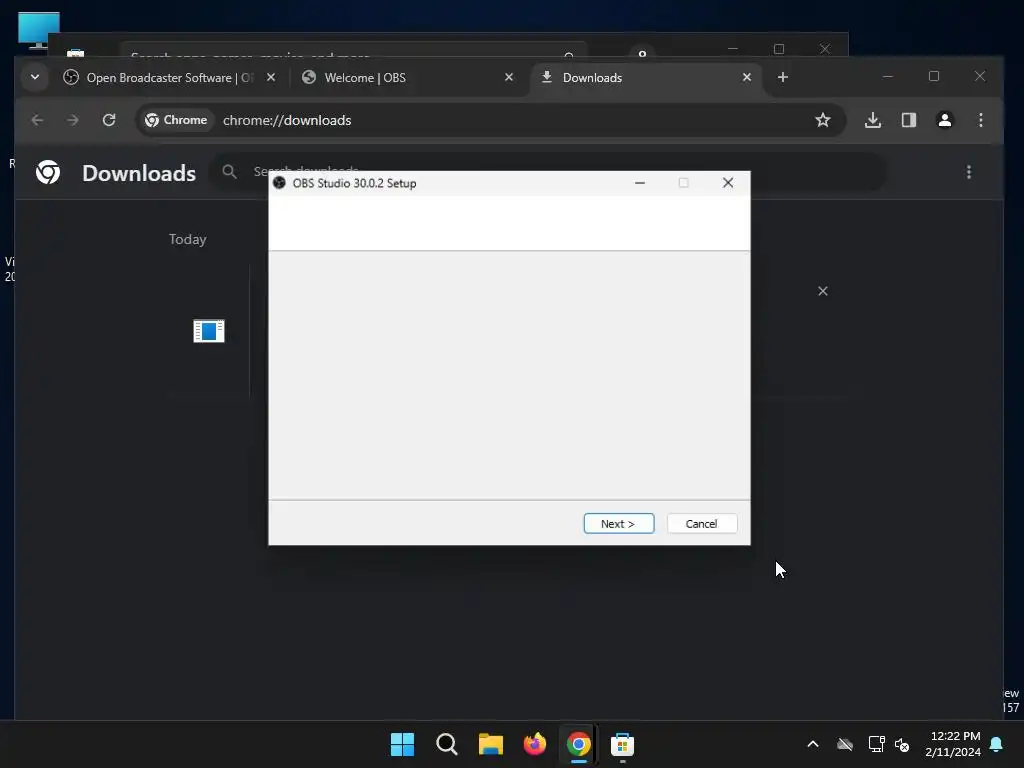1024x768 pixels.
Task: Open the Chrome three-dot menu
Action: pos(981,120)
